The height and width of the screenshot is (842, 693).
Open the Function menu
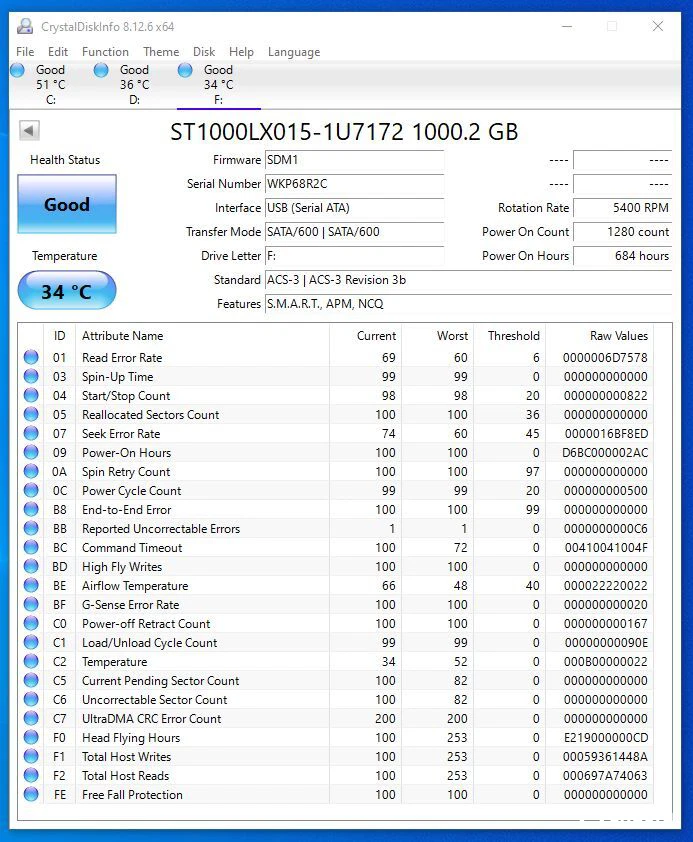click(105, 52)
